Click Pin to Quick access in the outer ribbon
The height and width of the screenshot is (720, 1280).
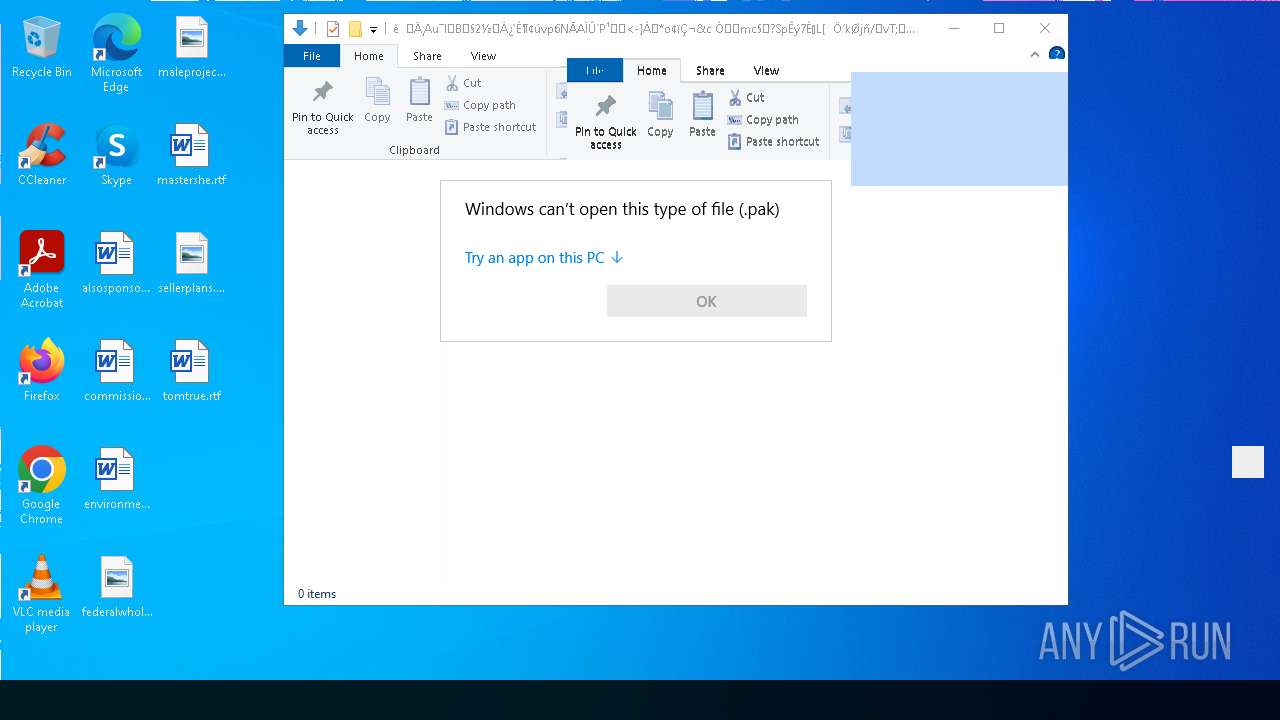point(322,108)
